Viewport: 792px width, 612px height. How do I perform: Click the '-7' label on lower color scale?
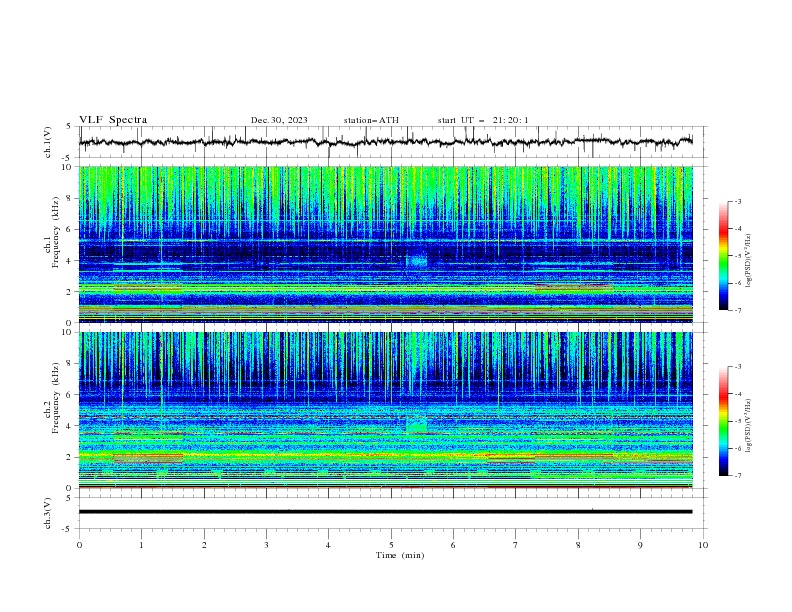737,475
